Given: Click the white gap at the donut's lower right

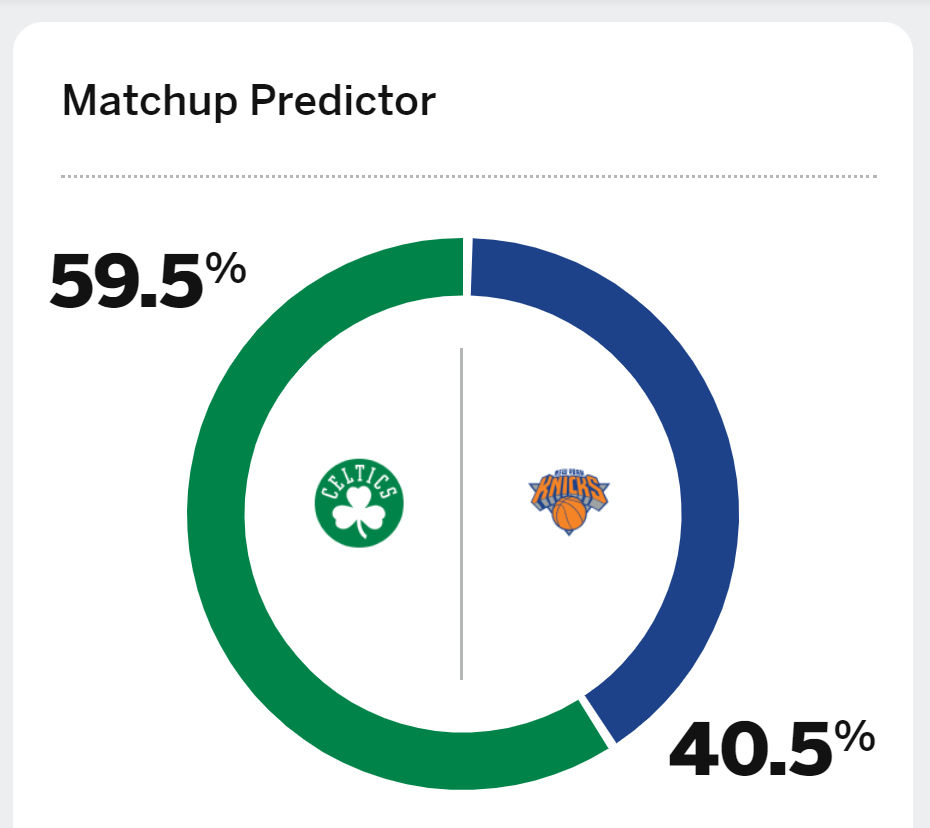Looking at the screenshot, I should pyautogui.click(x=598, y=722).
